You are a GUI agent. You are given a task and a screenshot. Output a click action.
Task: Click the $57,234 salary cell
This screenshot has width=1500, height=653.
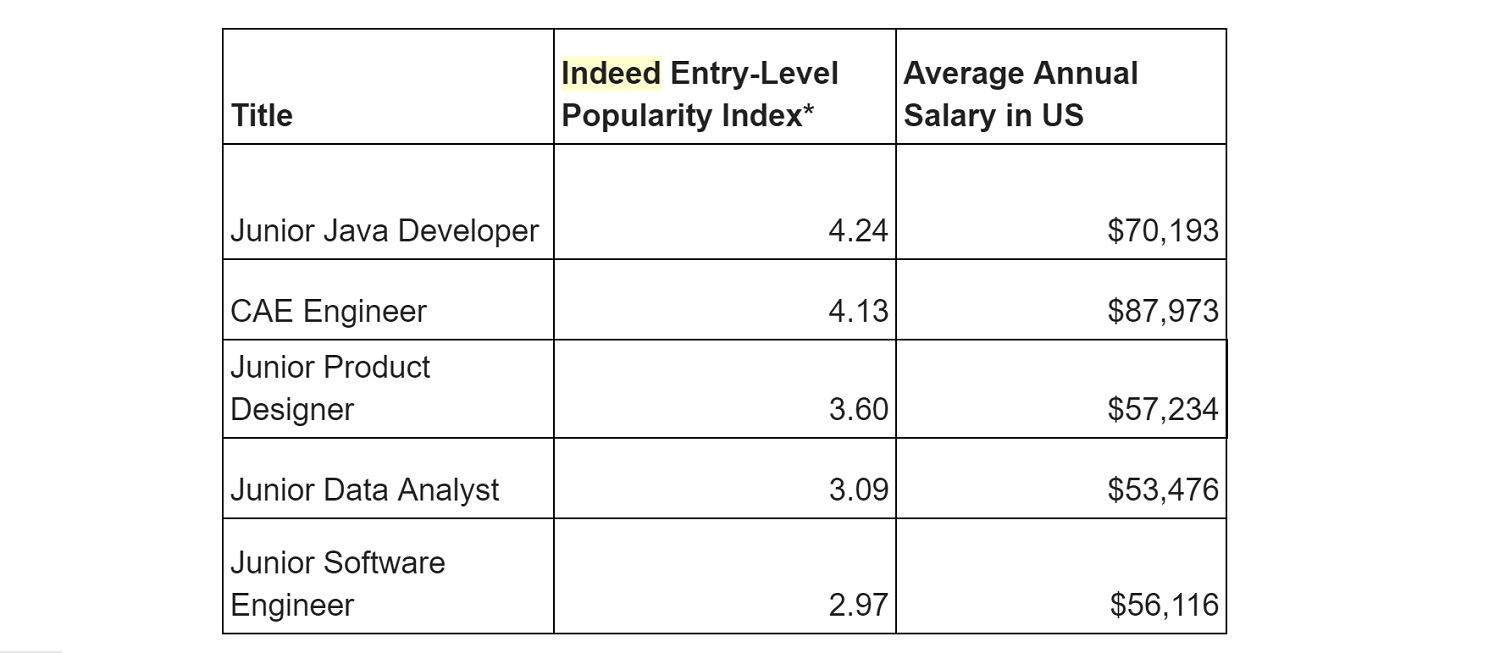coord(1163,410)
